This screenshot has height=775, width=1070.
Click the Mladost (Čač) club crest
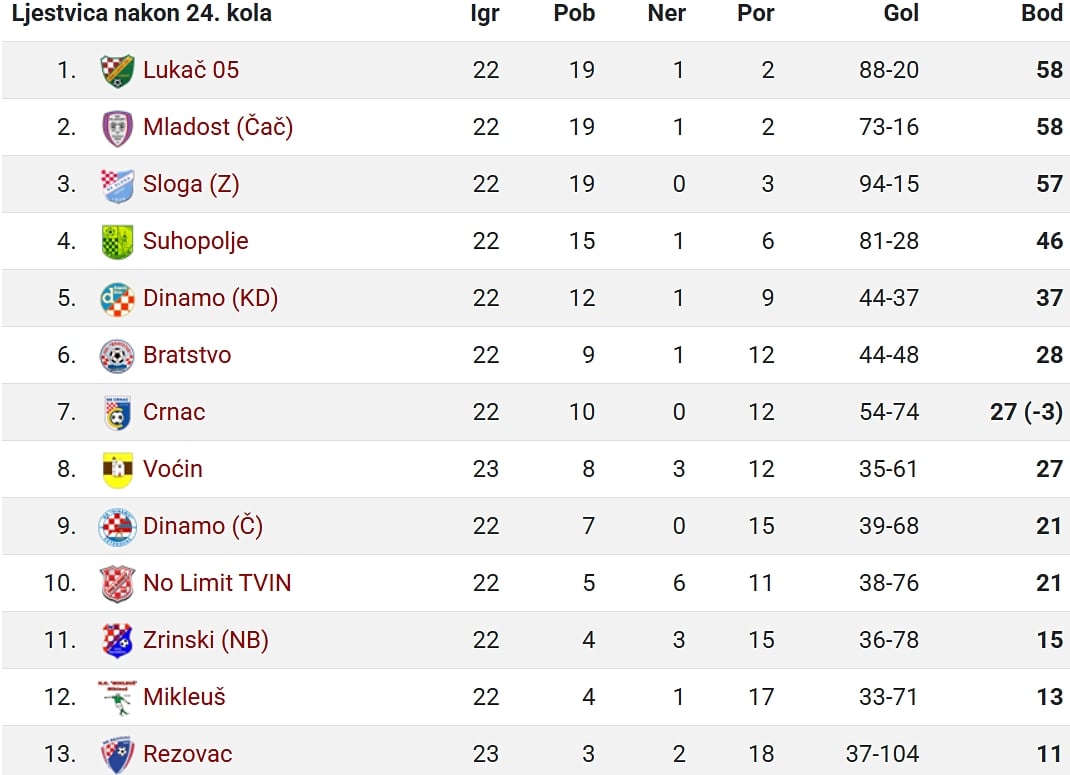click(x=117, y=128)
